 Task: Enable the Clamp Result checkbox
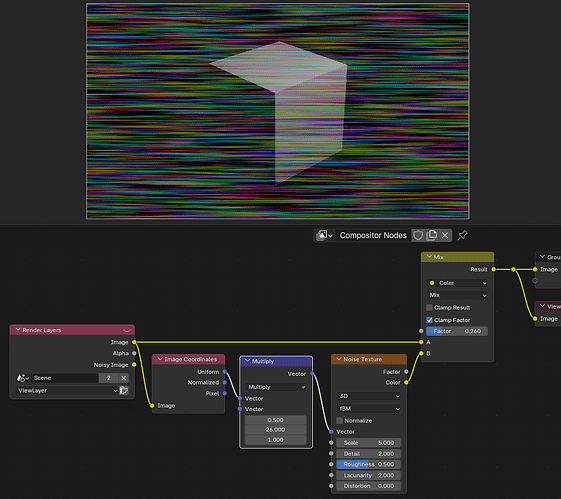[429, 308]
